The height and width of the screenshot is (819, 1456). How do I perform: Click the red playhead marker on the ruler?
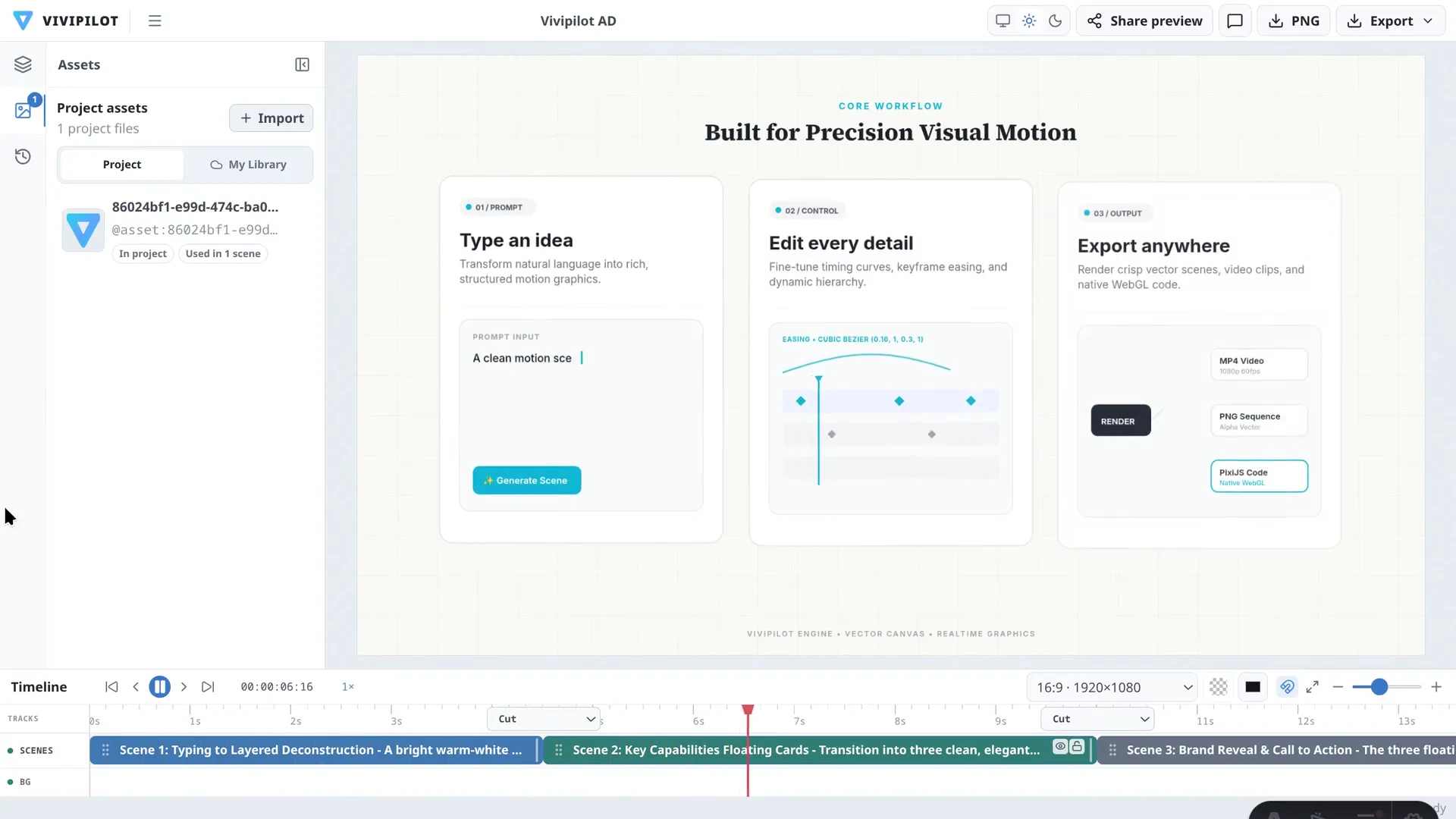pyautogui.click(x=748, y=710)
